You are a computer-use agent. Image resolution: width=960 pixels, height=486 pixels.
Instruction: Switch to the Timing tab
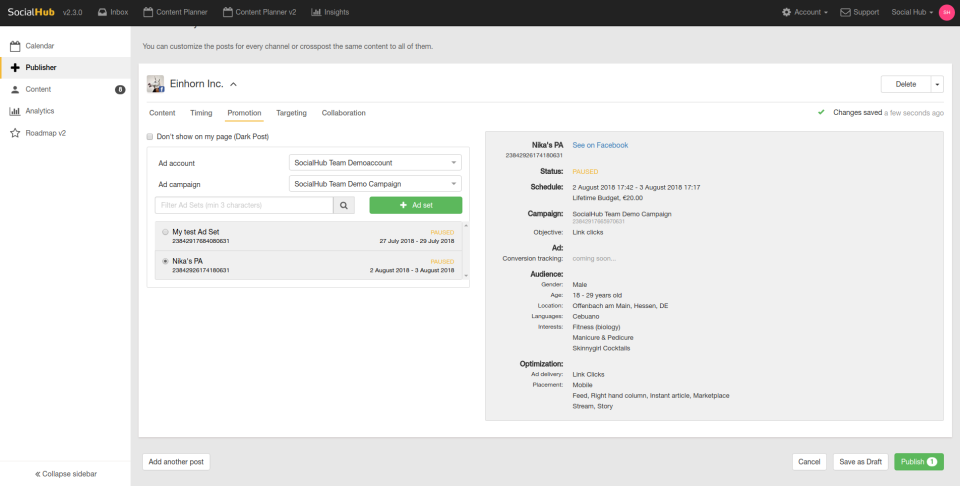(x=201, y=113)
